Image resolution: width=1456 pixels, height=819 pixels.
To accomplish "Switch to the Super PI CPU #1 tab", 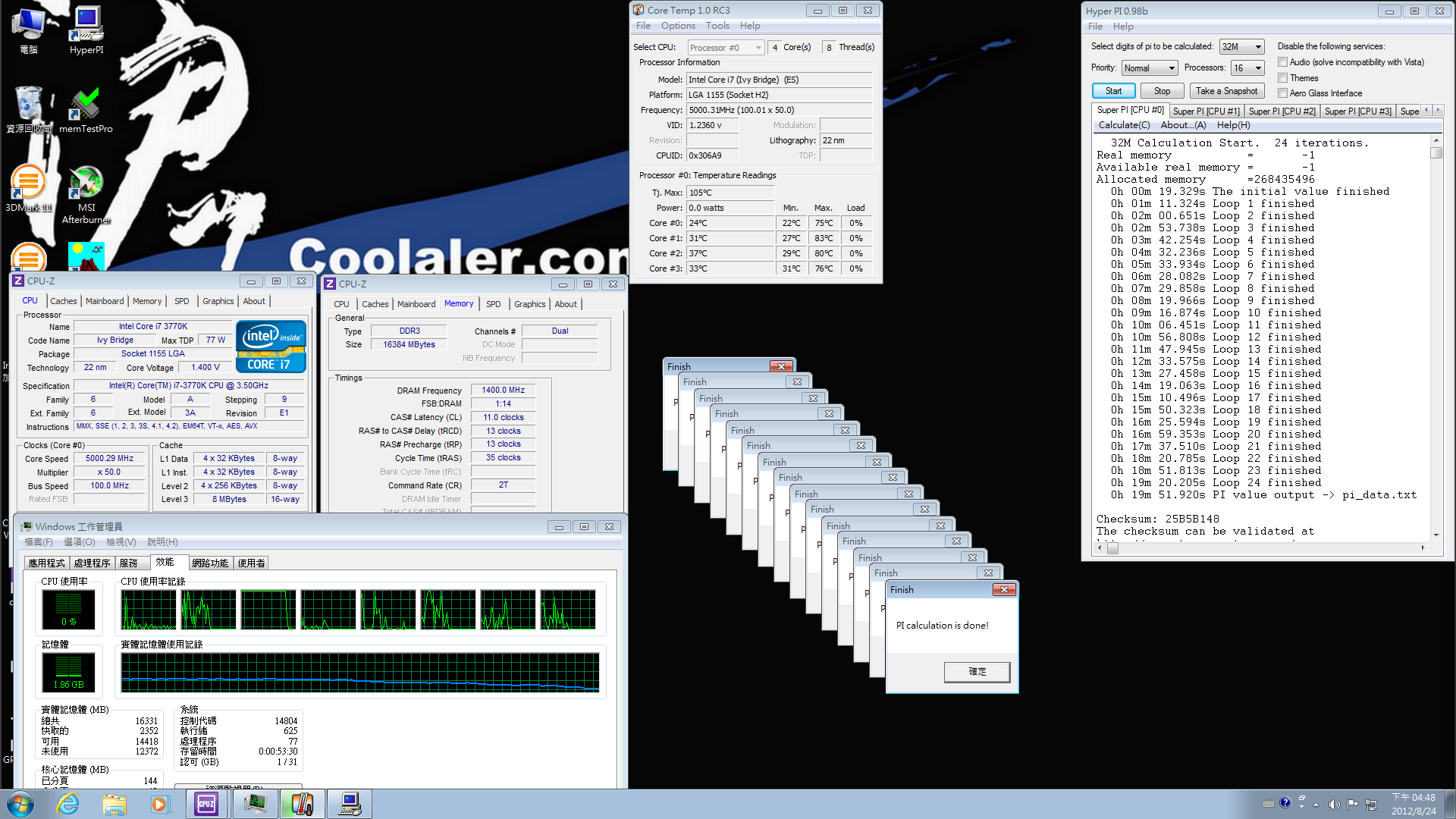I will tap(1206, 111).
